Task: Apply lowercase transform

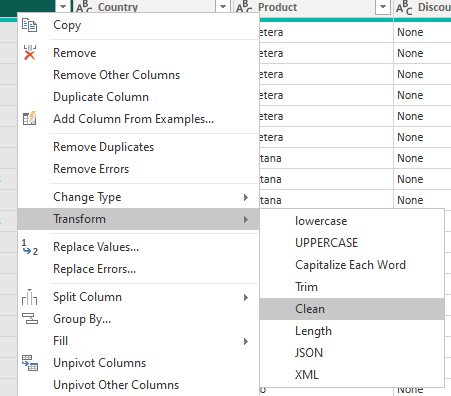Action: click(352, 221)
